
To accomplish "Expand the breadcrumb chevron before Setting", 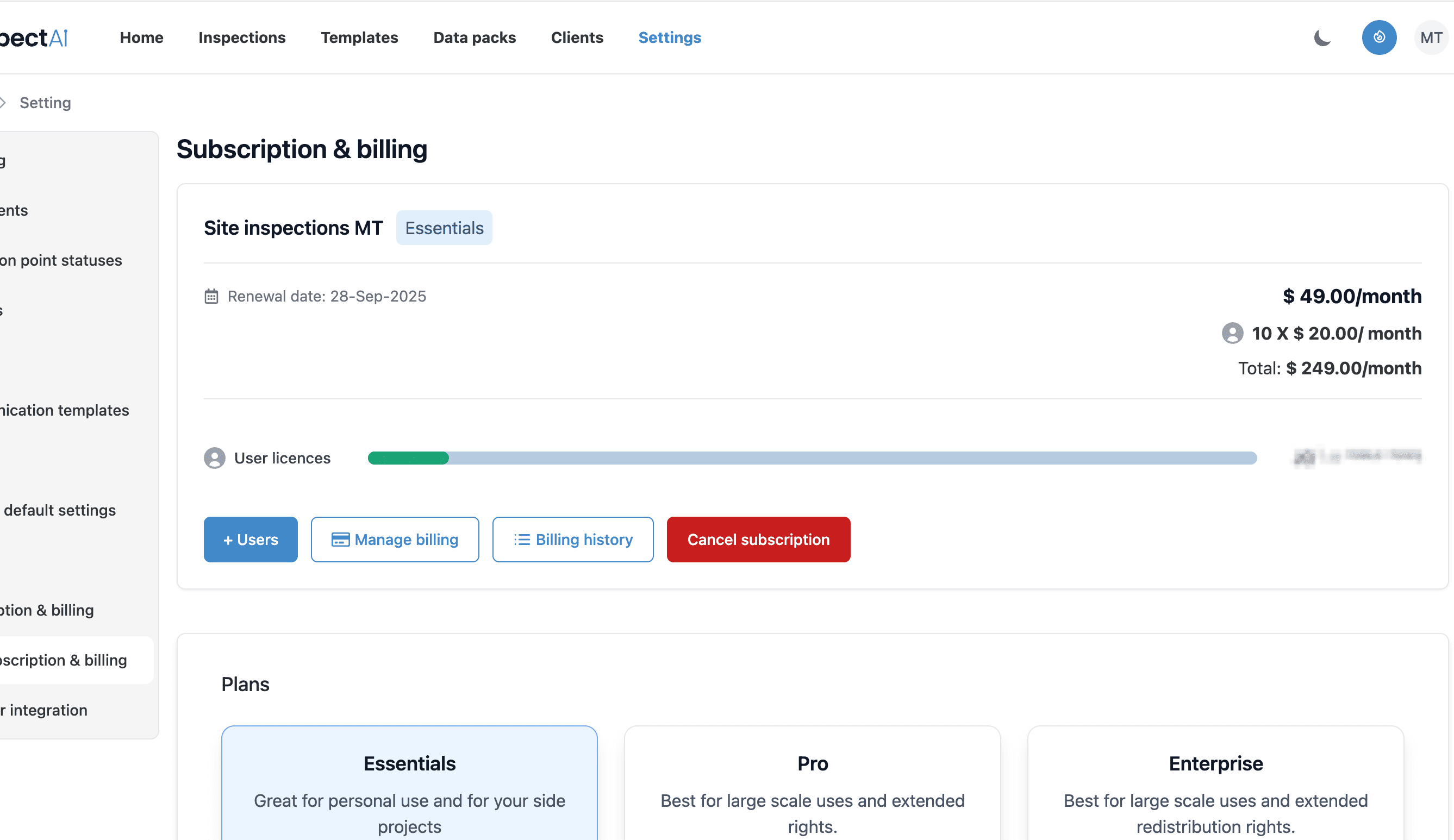I will tap(3, 103).
